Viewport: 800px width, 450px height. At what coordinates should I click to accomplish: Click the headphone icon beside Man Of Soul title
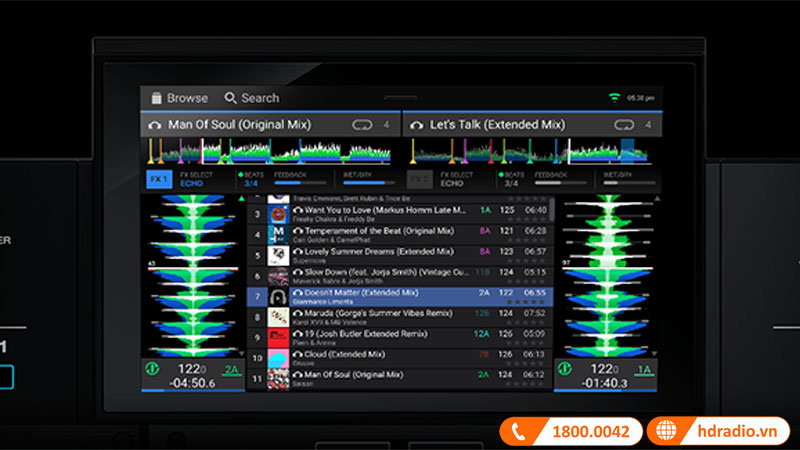(155, 126)
